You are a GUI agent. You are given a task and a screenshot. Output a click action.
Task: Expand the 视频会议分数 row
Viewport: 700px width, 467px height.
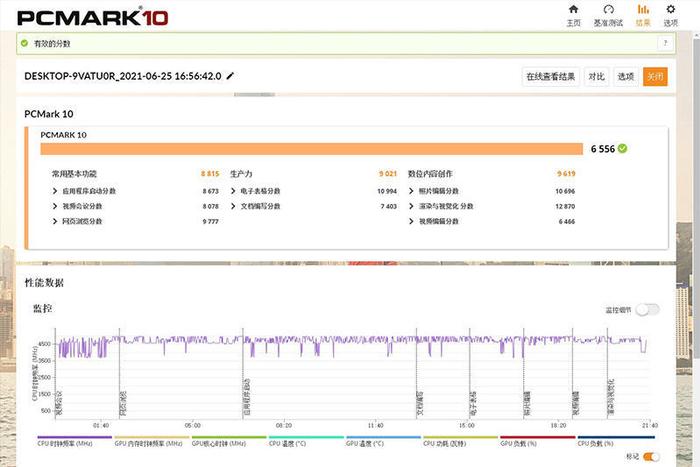55,206
